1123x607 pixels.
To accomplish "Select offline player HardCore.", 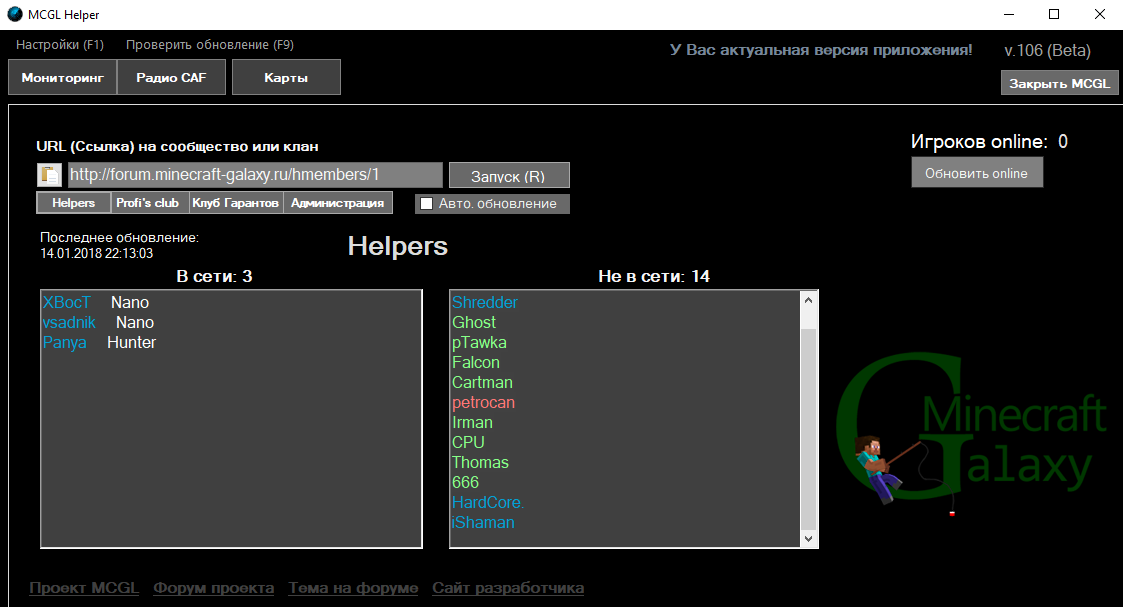I will (488, 502).
